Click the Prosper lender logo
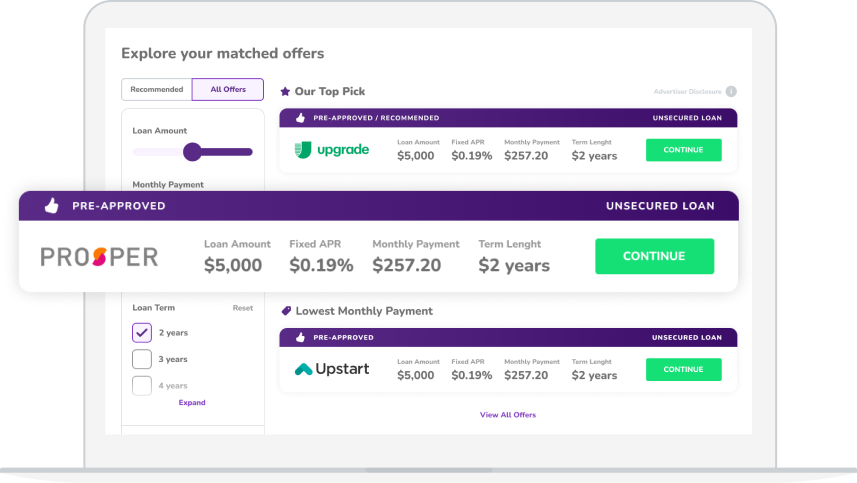857x483 pixels. pyautogui.click(x=99, y=257)
